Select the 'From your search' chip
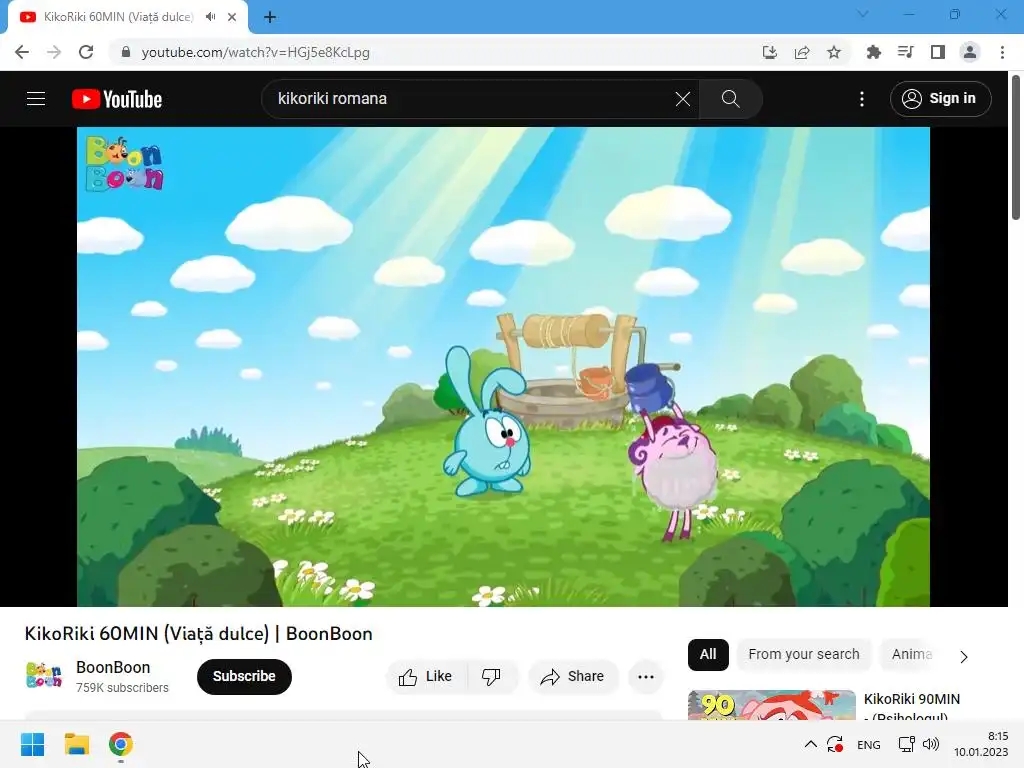This screenshot has width=1024, height=768. (804, 654)
